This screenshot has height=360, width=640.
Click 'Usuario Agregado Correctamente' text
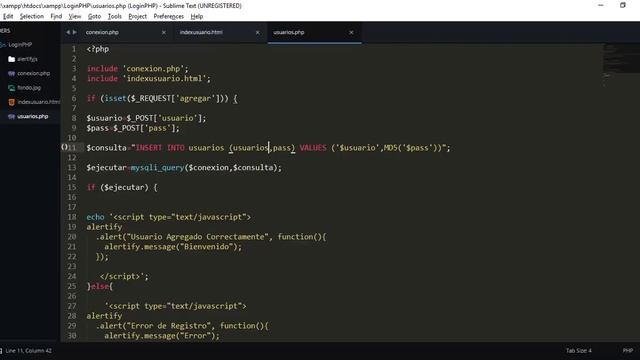(197, 237)
